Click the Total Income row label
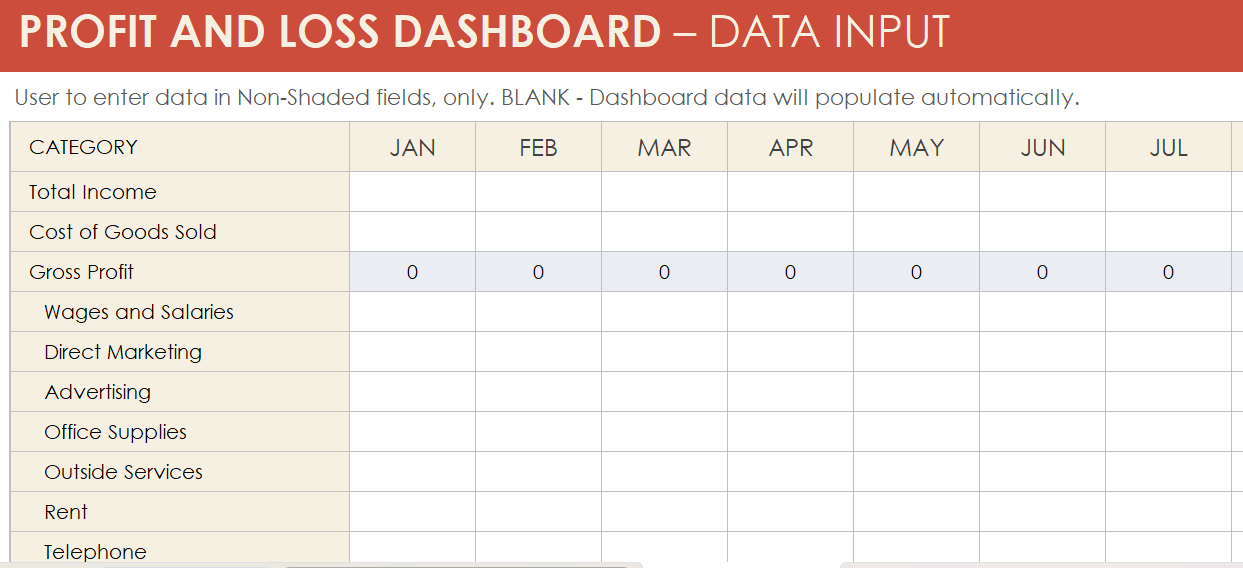 93,192
